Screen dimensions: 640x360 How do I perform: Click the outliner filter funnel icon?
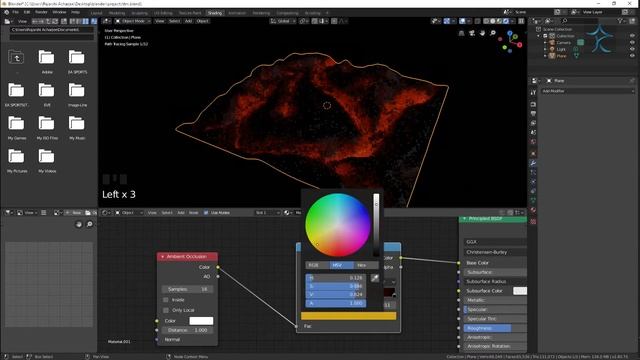(620, 20)
